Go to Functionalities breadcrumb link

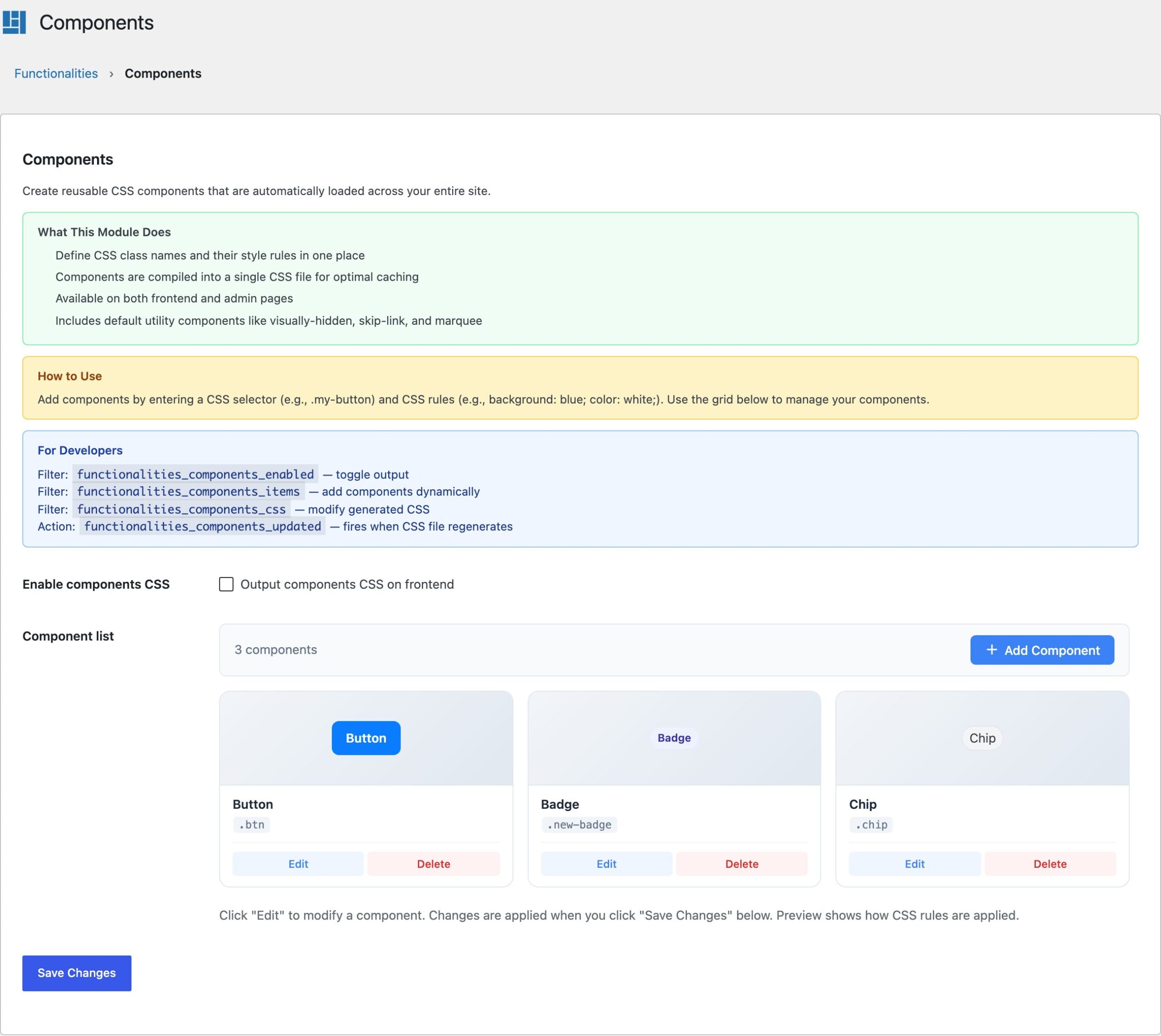pos(56,73)
